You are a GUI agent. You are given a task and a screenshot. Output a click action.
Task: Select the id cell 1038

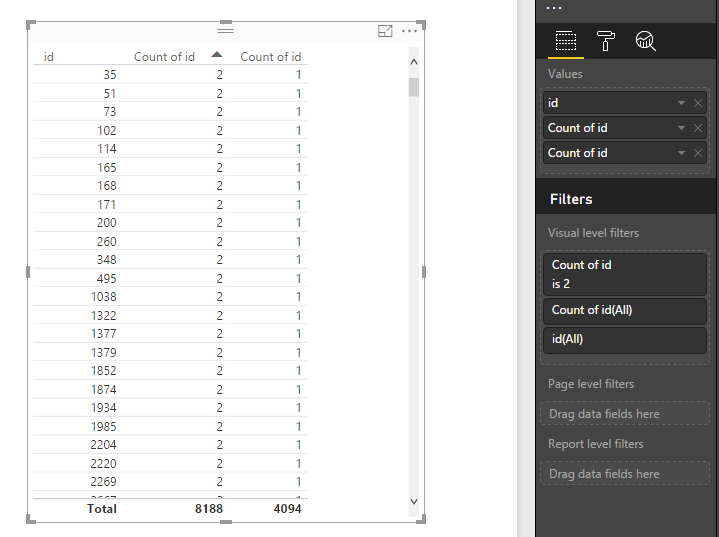104,297
